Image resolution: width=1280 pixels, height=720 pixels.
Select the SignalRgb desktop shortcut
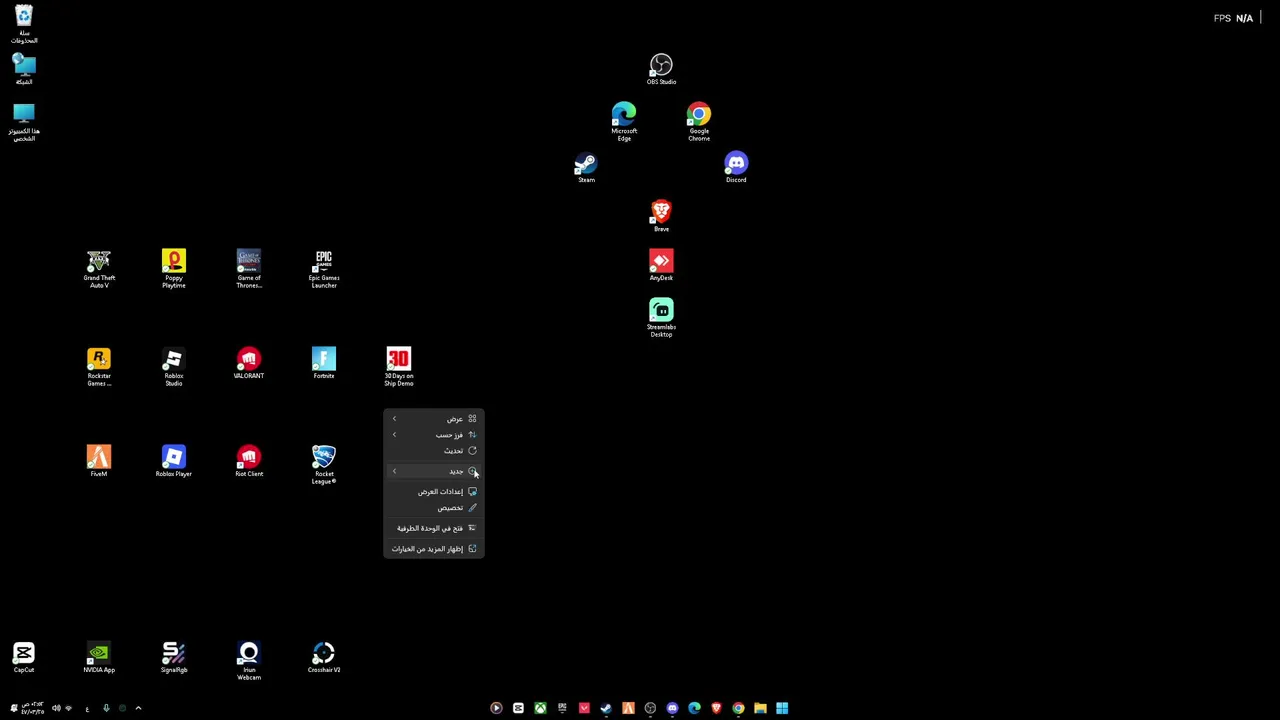(174, 657)
